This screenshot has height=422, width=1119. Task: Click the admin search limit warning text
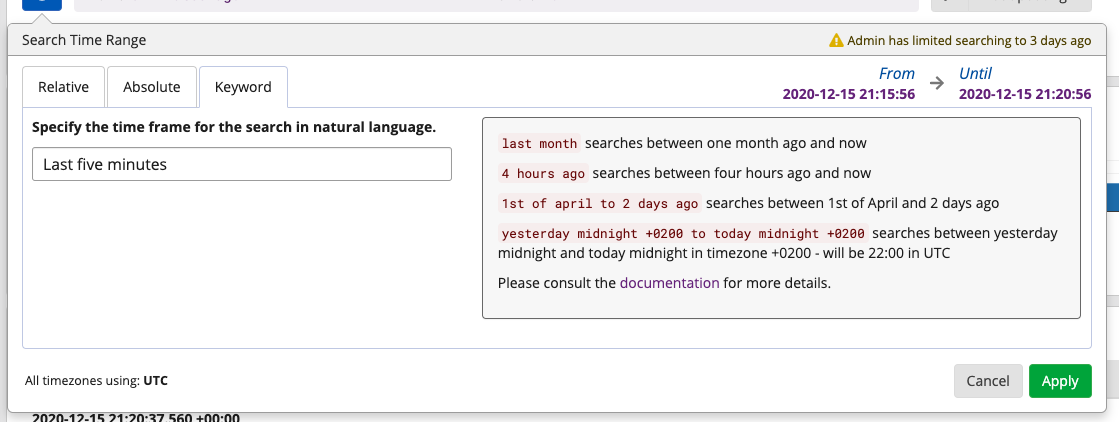point(969,41)
